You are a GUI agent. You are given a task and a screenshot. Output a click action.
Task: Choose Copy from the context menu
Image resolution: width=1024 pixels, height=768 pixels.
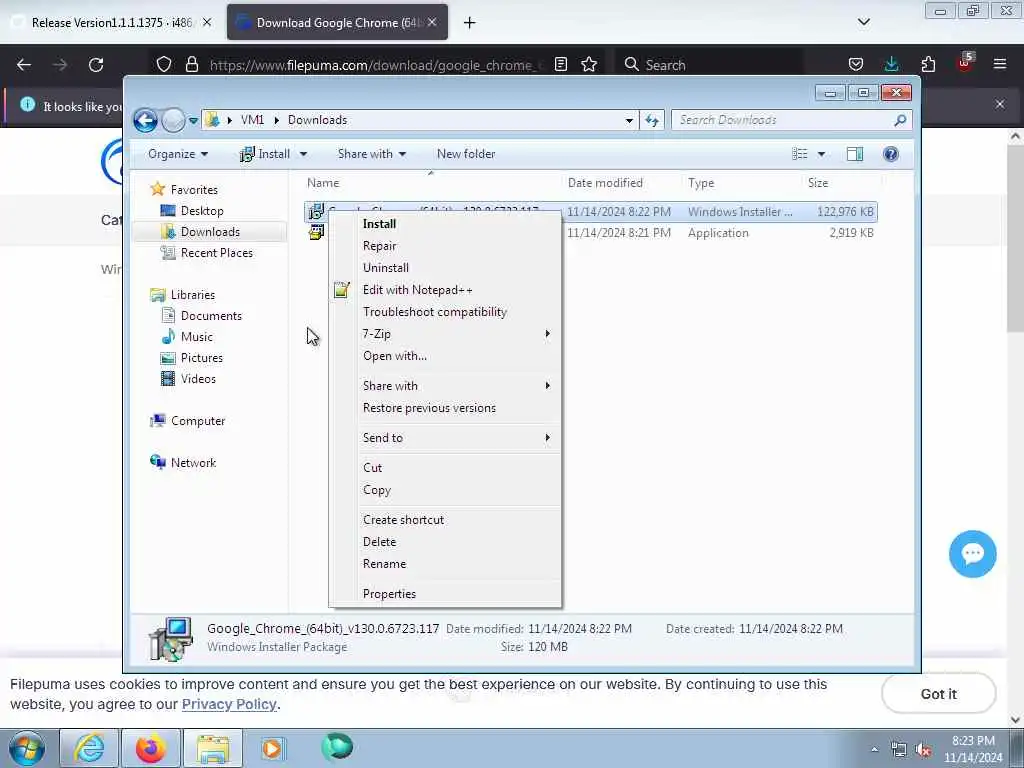pos(445,490)
